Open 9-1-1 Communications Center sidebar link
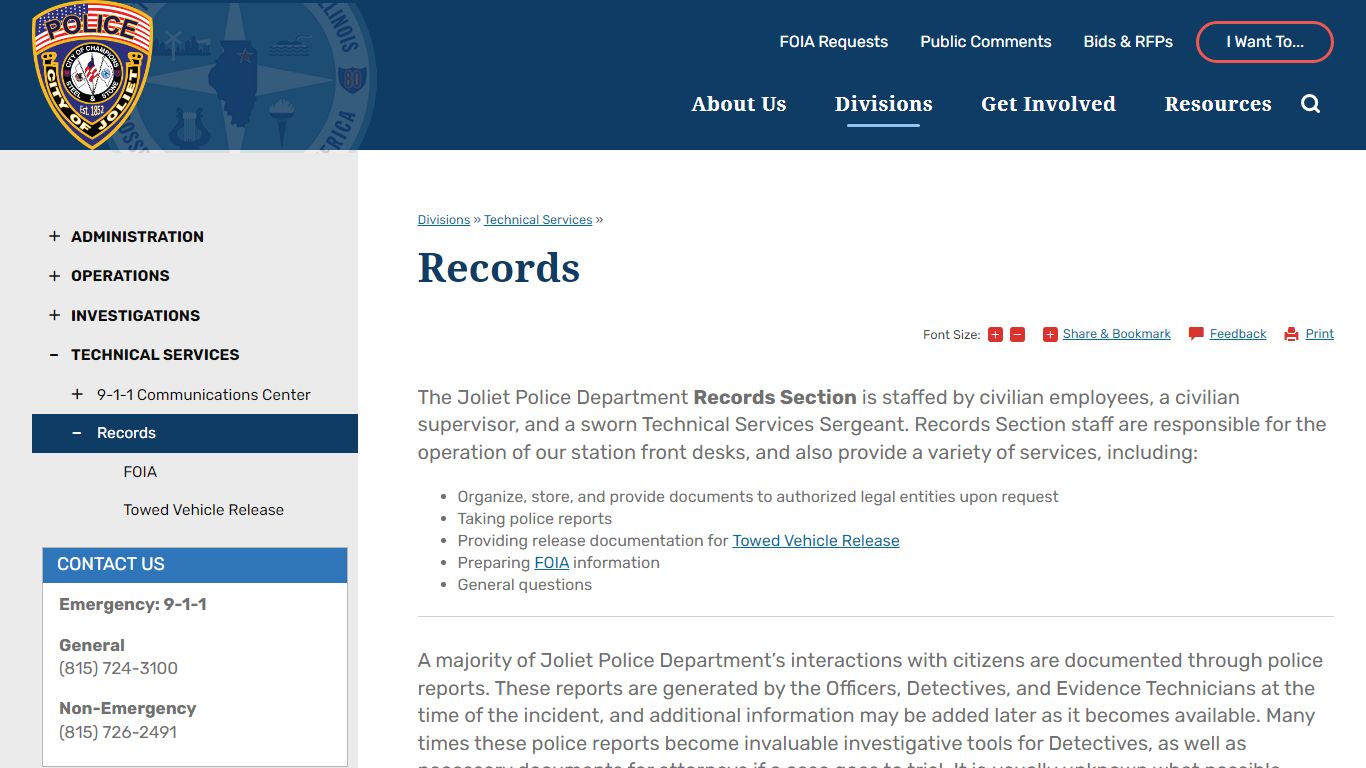1366x768 pixels. click(x=204, y=395)
